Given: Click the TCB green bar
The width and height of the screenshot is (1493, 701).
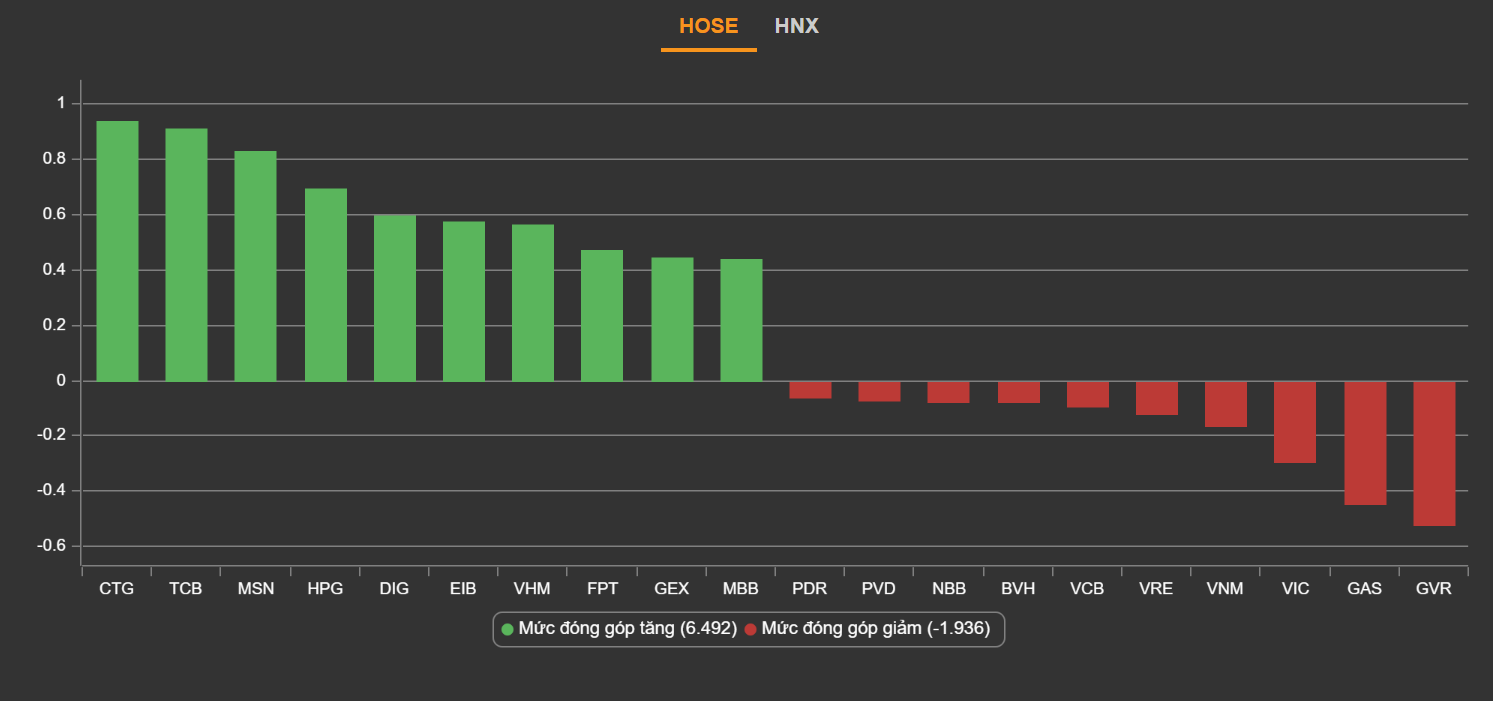Looking at the screenshot, I should pos(186,255).
